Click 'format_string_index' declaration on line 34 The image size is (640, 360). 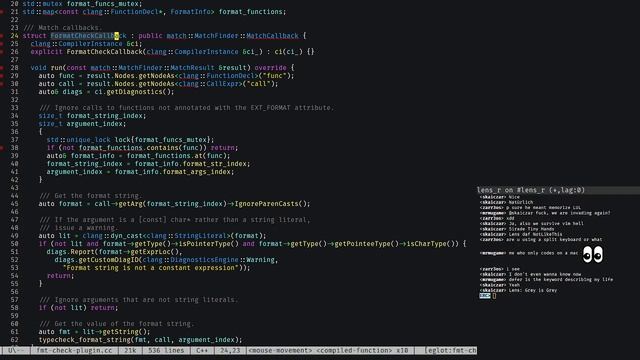click(104, 116)
